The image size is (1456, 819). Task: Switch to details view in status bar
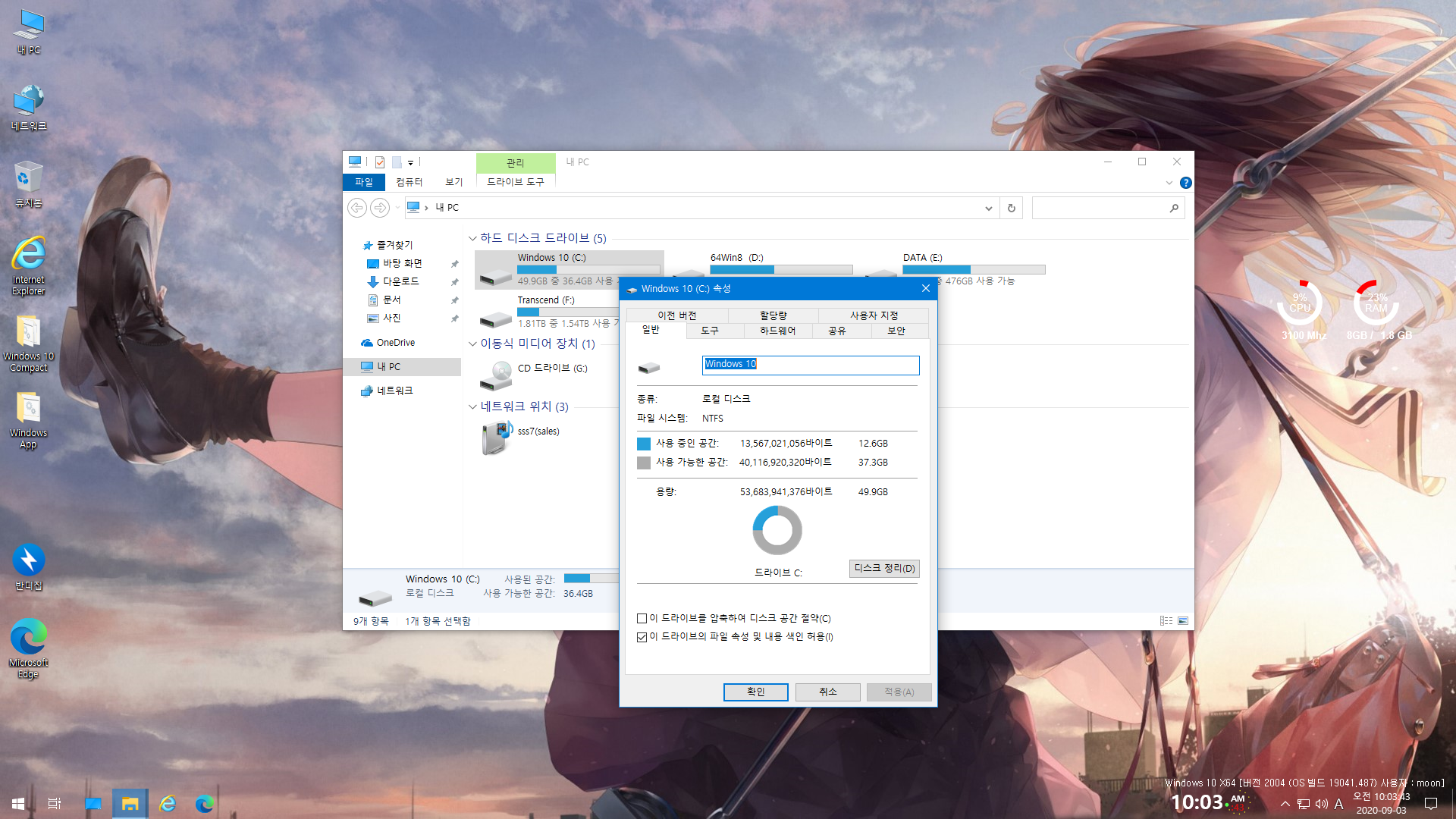[1166, 621]
